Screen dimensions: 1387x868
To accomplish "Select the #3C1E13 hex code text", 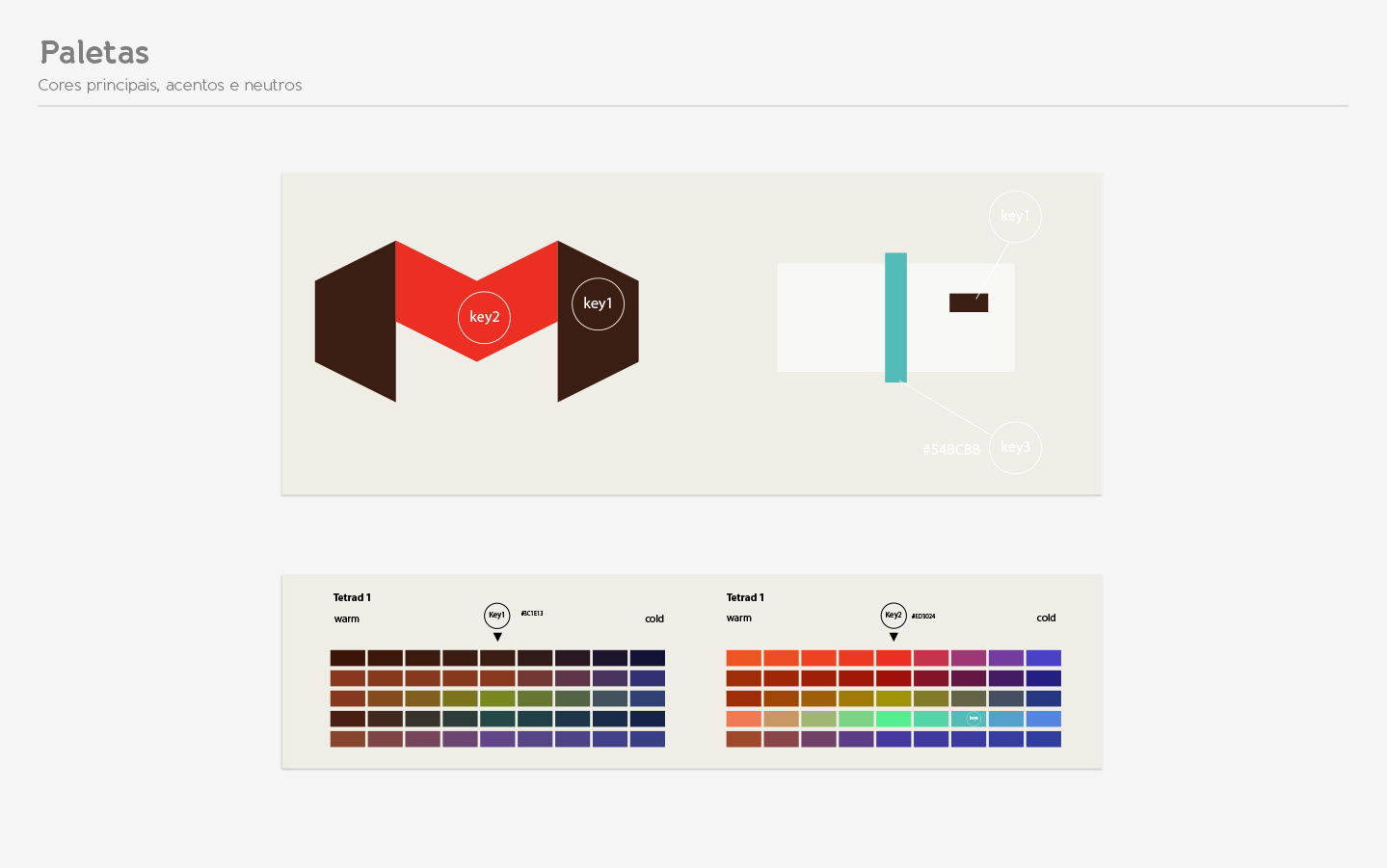I will [x=532, y=613].
